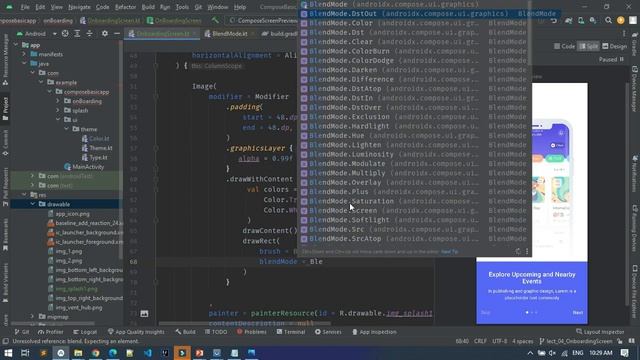Click the gutter image preview icon

(144, 313)
